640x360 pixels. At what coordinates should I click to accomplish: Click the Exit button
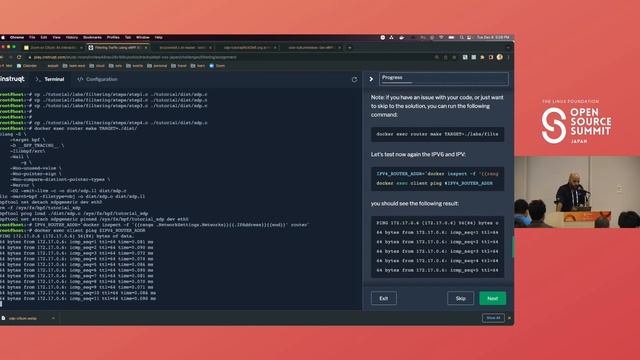point(384,298)
